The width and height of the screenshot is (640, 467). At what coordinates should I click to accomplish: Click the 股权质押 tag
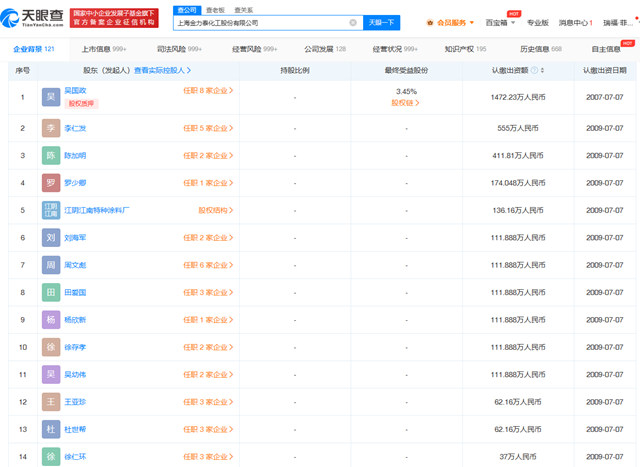click(x=81, y=103)
